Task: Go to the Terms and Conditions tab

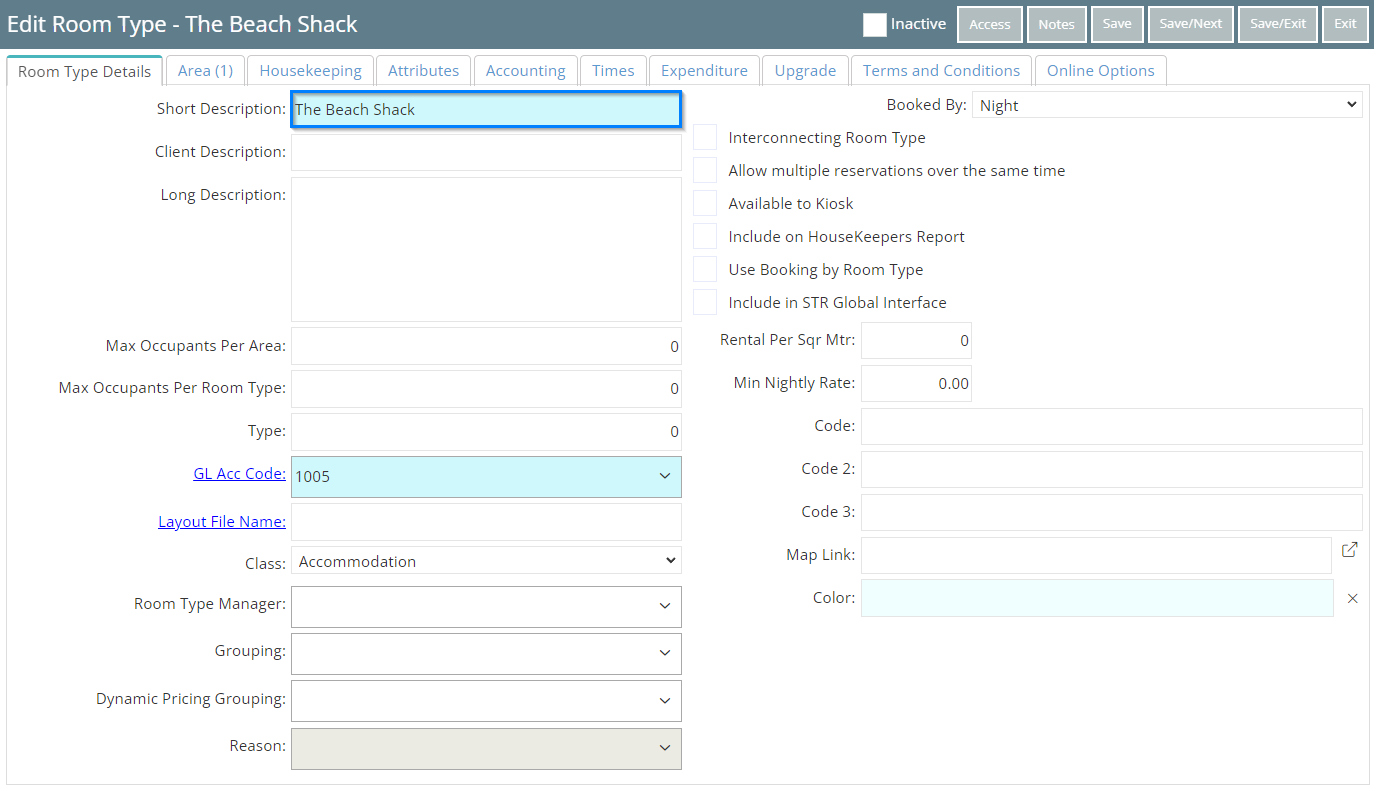Action: pyautogui.click(x=941, y=71)
